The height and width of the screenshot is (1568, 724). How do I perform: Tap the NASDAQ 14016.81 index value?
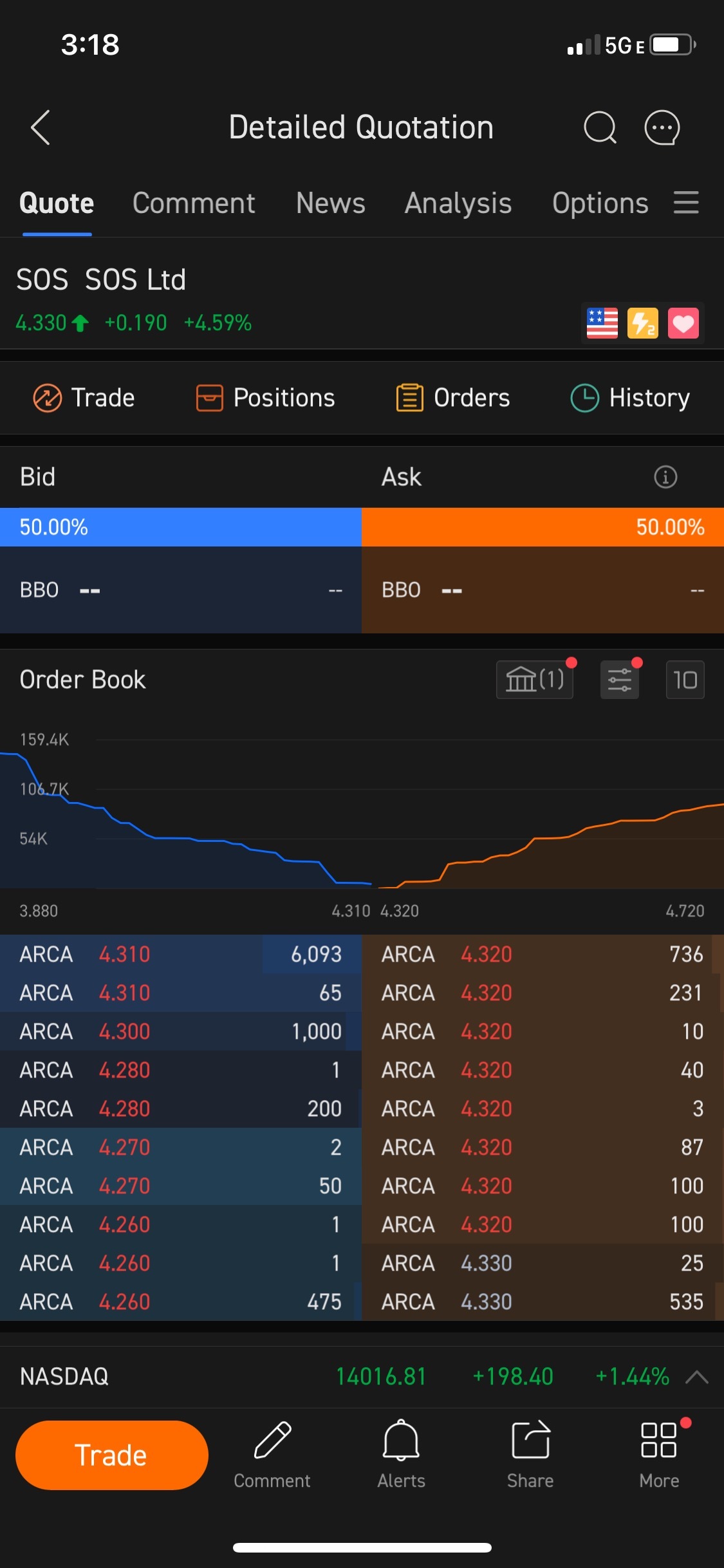click(x=381, y=1377)
